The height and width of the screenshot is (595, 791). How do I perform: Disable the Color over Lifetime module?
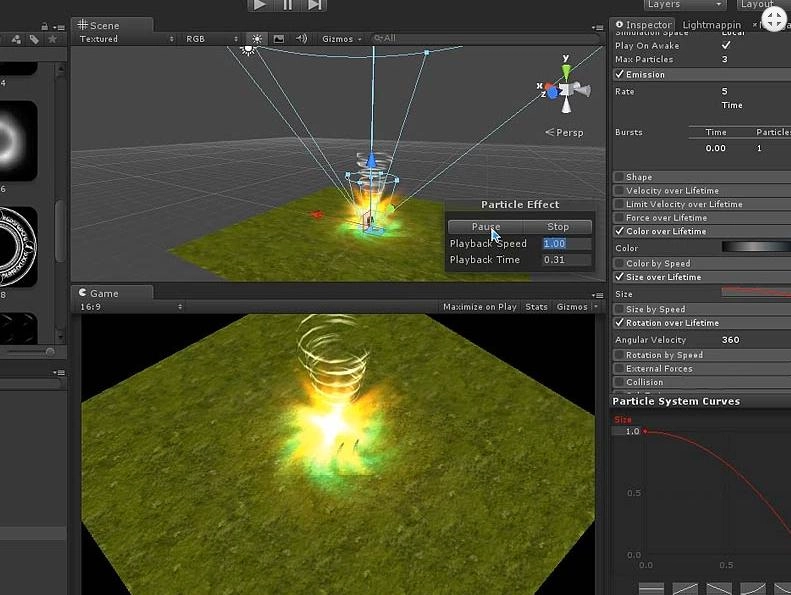pyautogui.click(x=620, y=231)
